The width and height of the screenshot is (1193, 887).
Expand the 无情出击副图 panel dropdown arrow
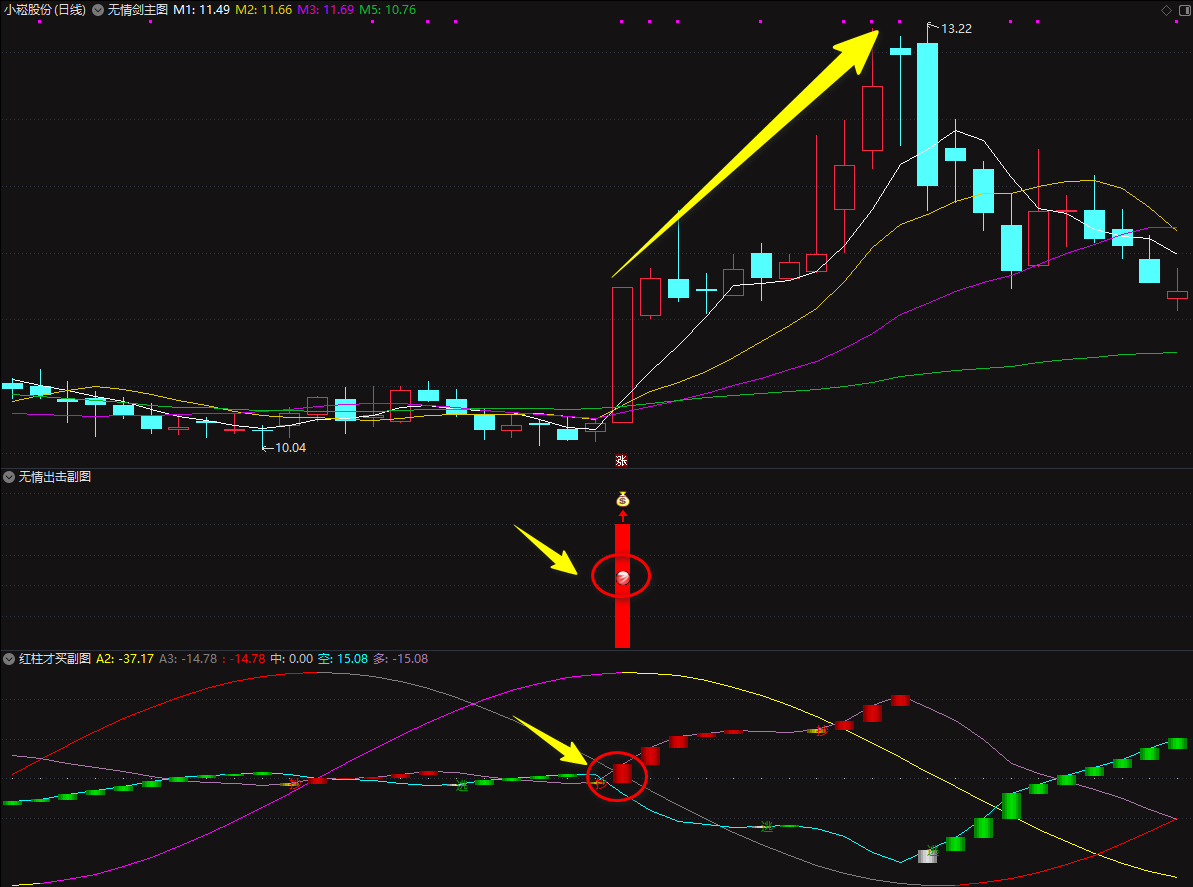[9, 477]
